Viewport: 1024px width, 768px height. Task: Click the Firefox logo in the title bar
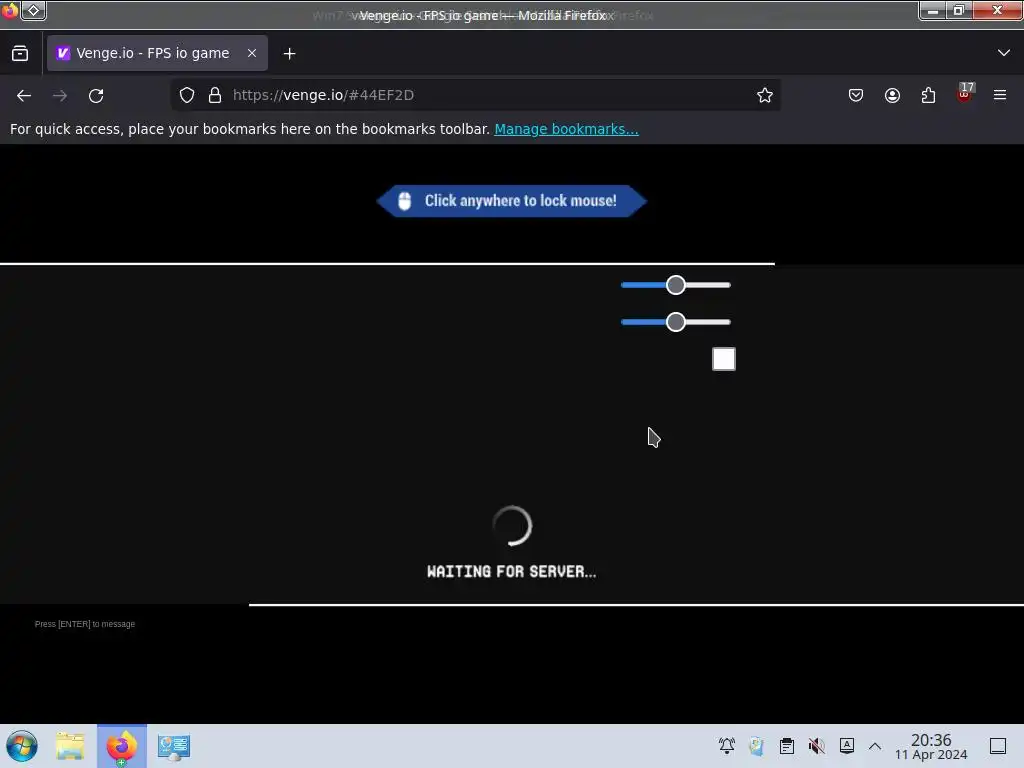pos(10,10)
